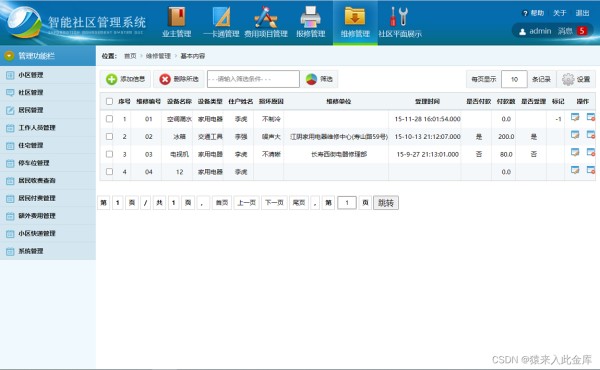
Task: Edit record row 02 icon
Action: coord(575,135)
